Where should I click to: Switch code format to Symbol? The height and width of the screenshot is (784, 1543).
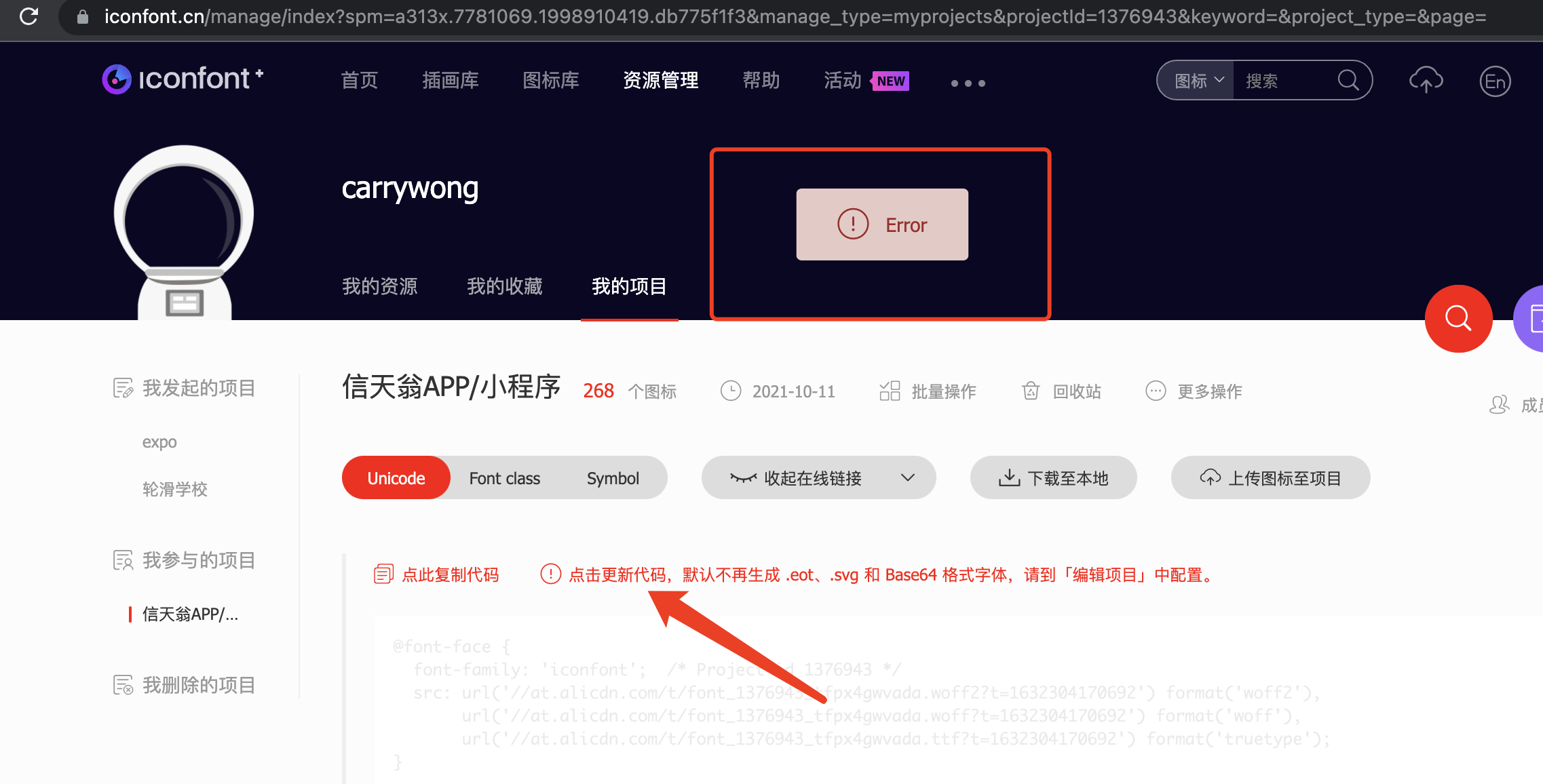tap(613, 477)
